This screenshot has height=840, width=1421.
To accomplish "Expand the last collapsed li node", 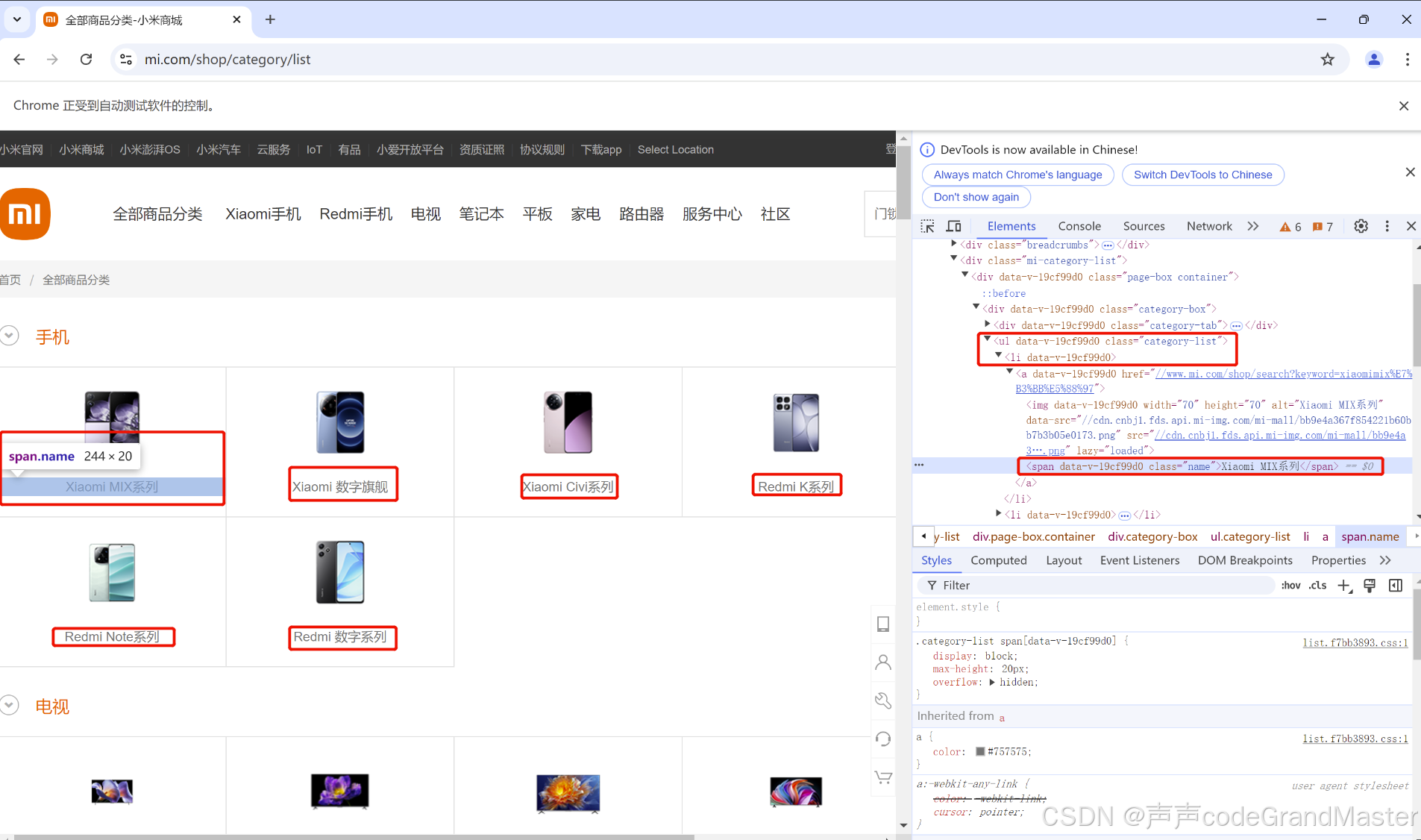I will point(999,514).
